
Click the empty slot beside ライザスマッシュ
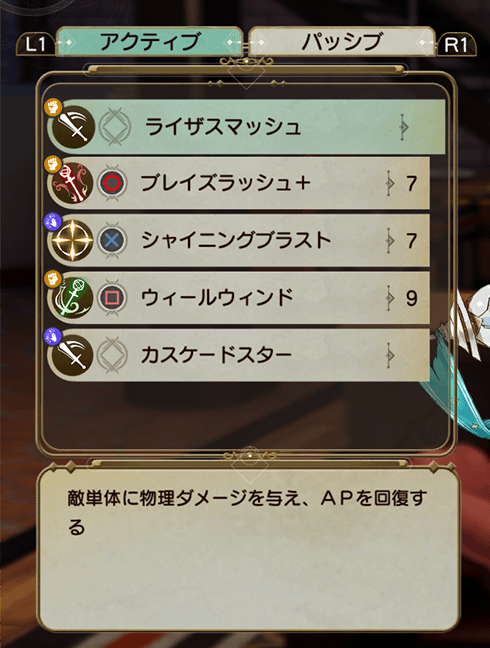coord(115,126)
